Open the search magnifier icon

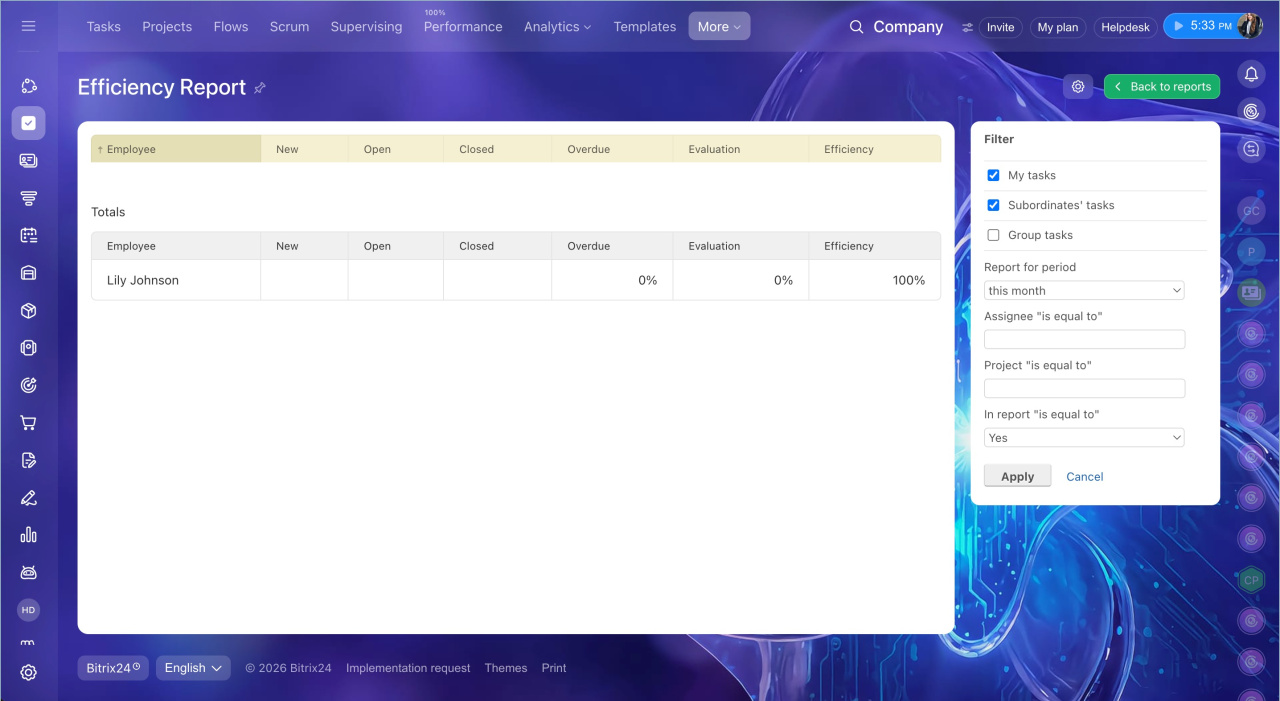pos(856,27)
